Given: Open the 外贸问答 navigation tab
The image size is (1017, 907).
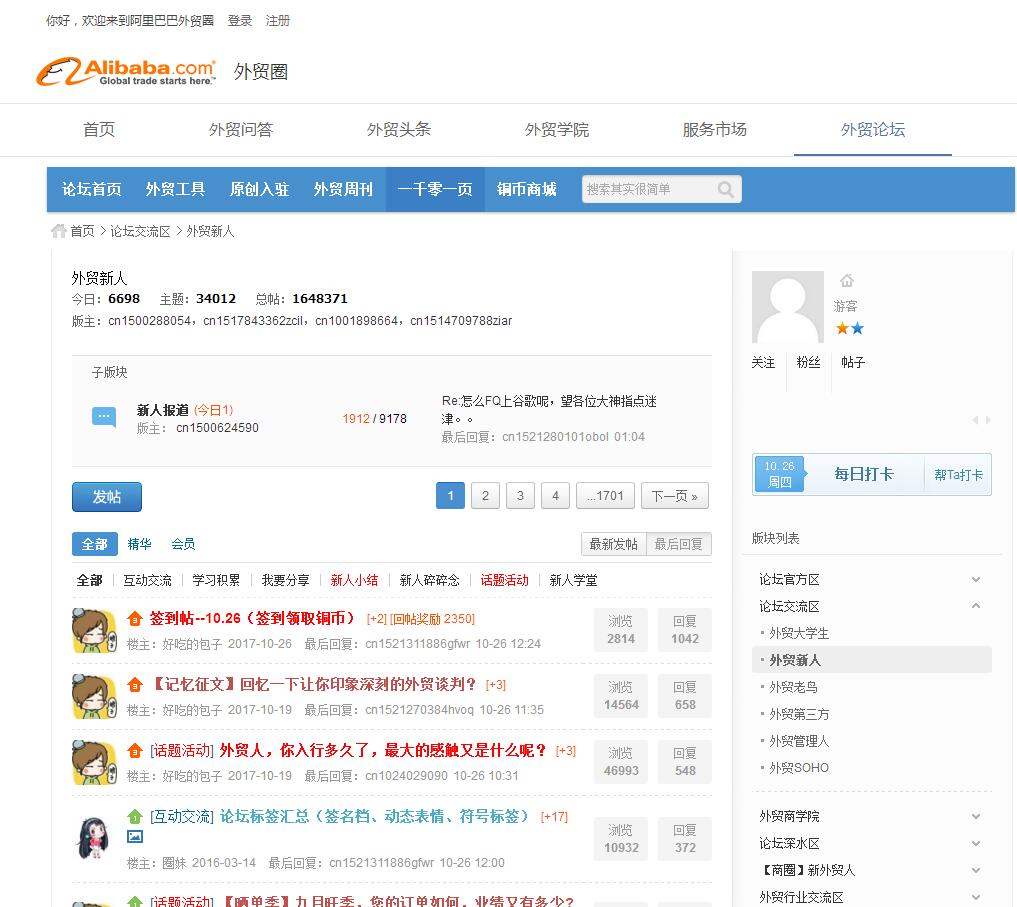Looking at the screenshot, I should pyautogui.click(x=241, y=130).
